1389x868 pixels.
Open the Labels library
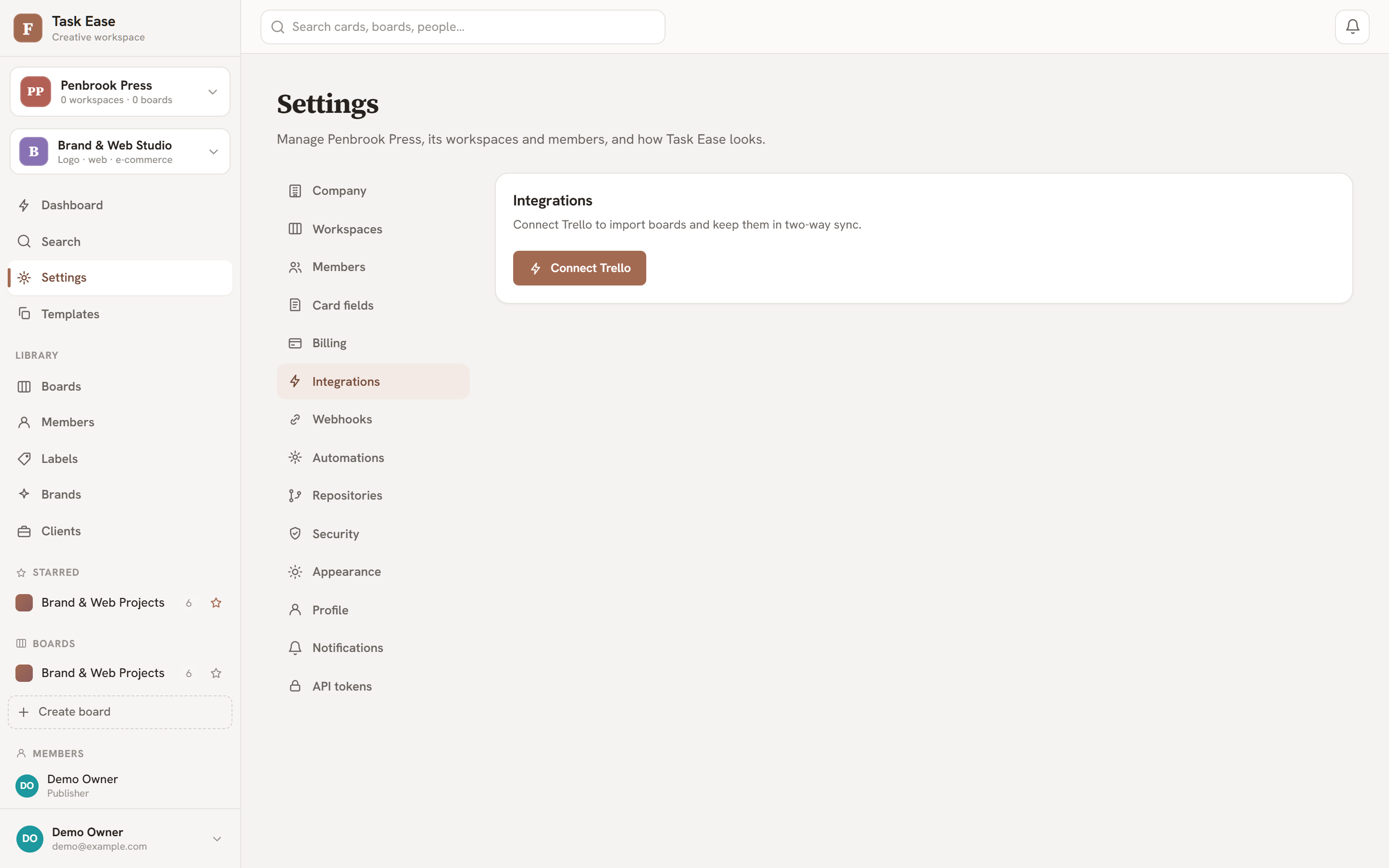[120, 458]
